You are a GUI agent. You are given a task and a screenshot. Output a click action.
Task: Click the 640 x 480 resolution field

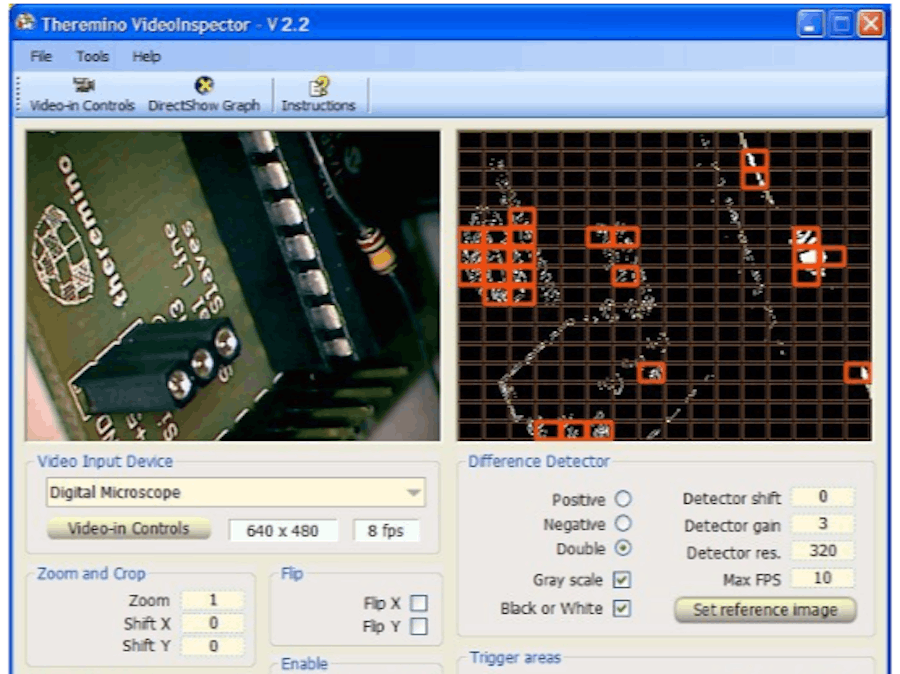(282, 530)
